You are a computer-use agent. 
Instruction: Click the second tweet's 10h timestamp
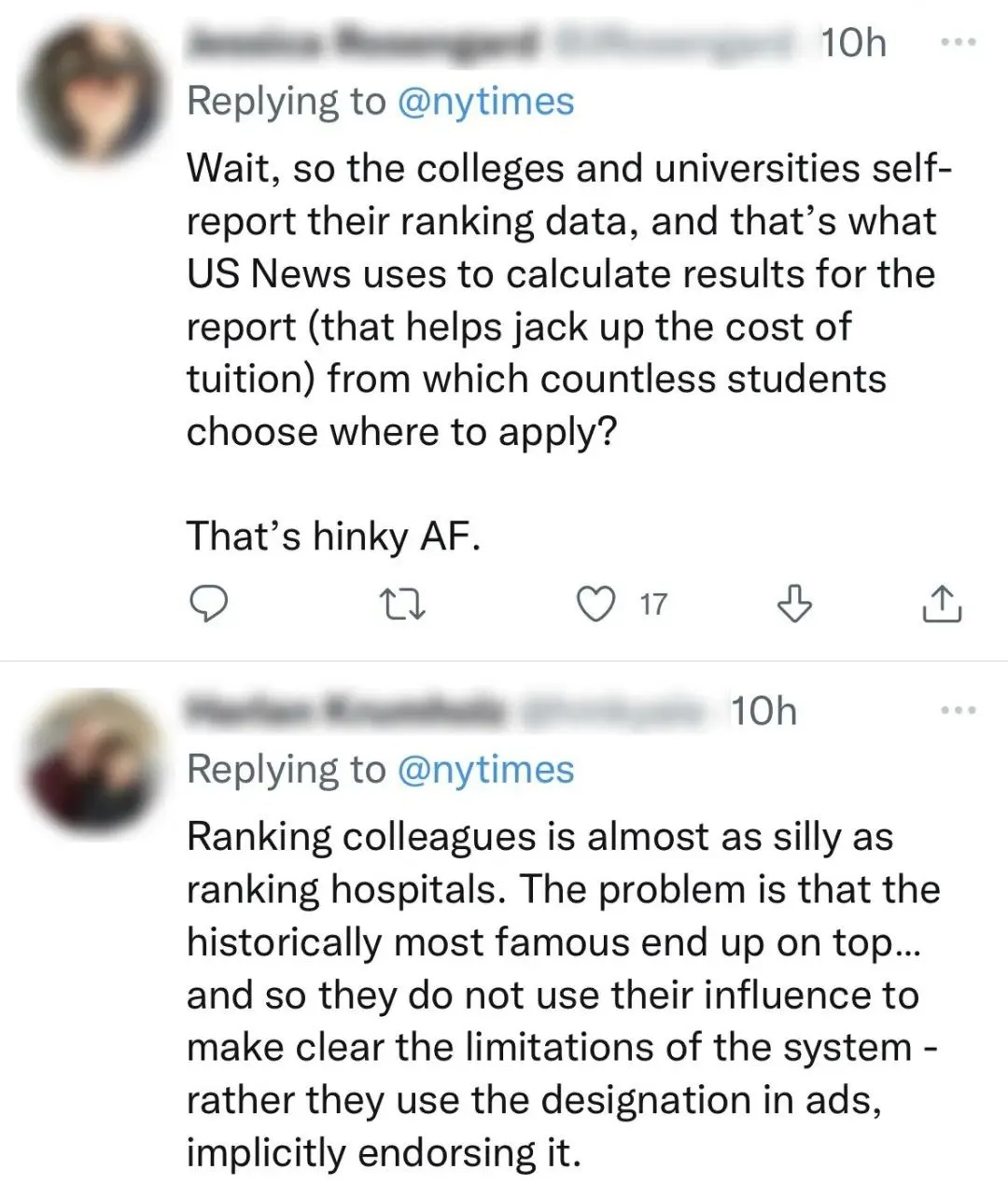tap(763, 711)
